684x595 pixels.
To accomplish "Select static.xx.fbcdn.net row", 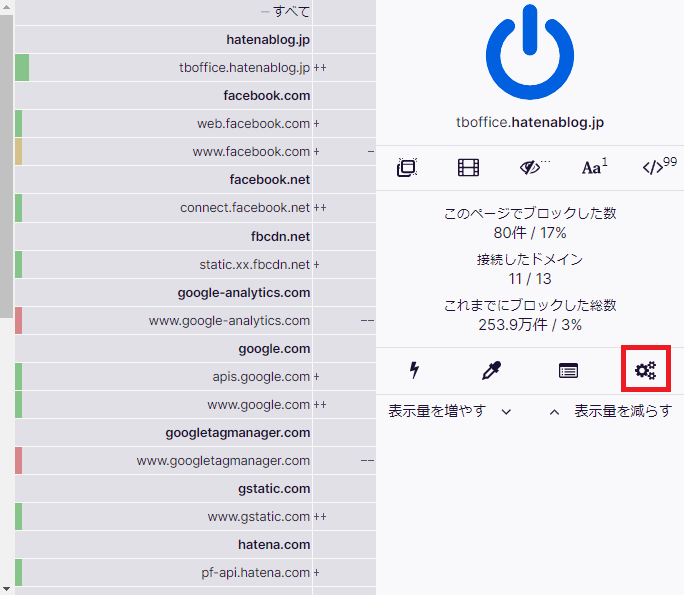I will (195, 264).
